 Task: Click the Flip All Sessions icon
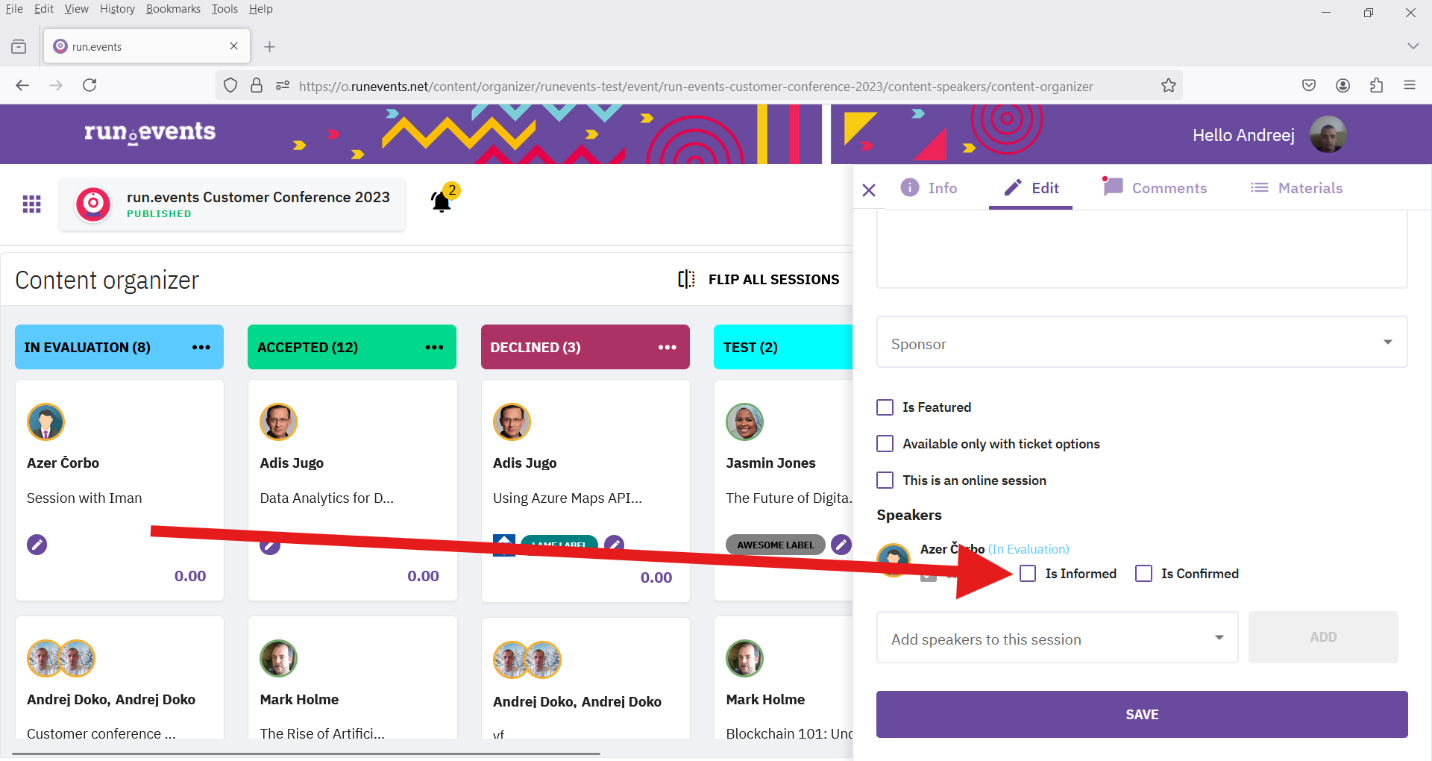coord(686,279)
